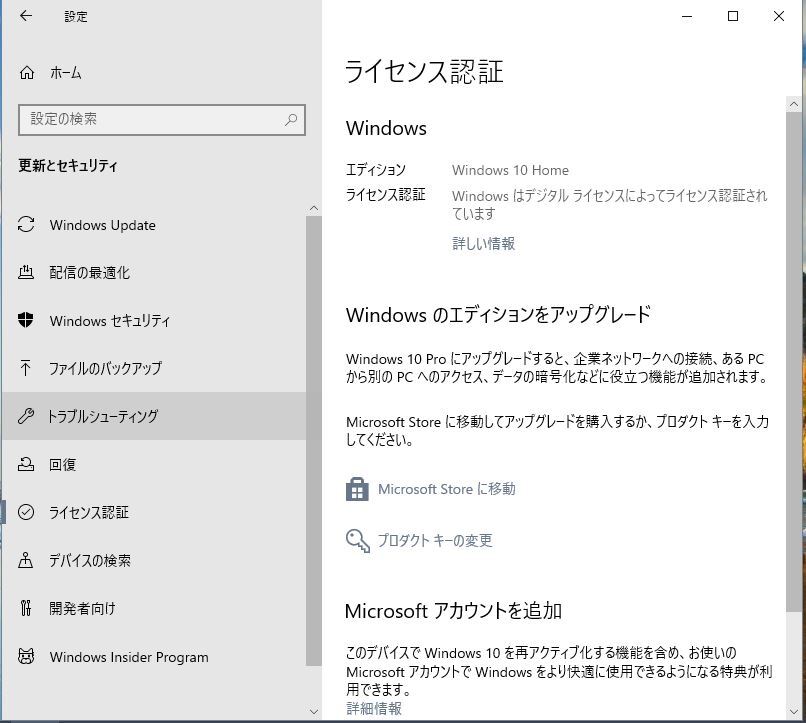Click the Windows セキュリティ shield icon
This screenshot has width=806, height=723.
(x=26, y=320)
